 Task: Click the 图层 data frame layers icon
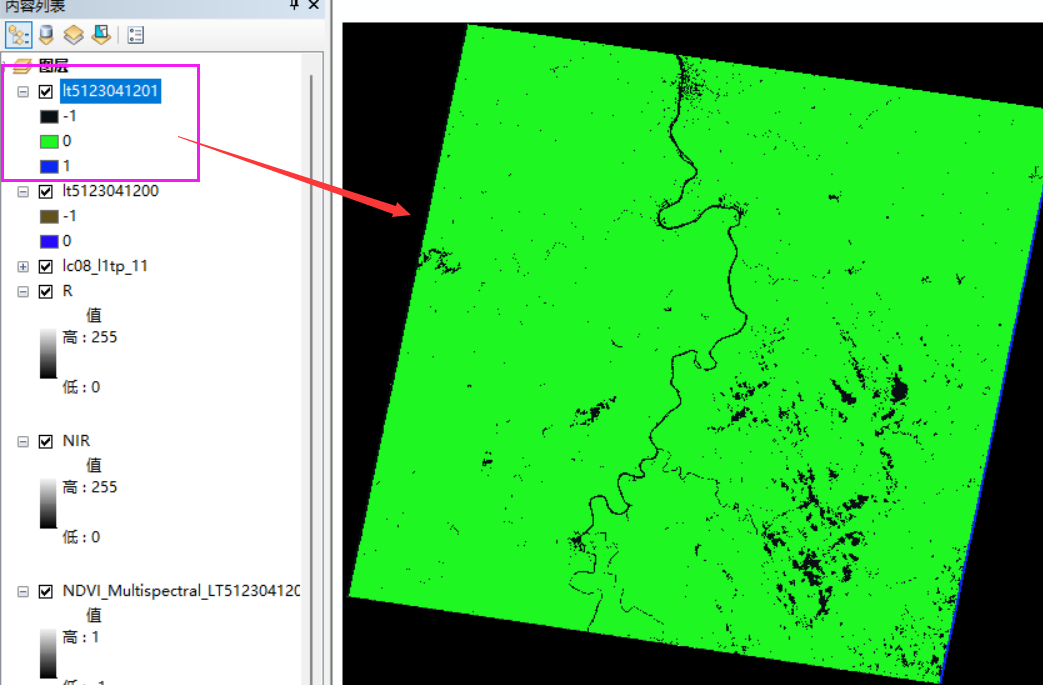click(x=24, y=65)
